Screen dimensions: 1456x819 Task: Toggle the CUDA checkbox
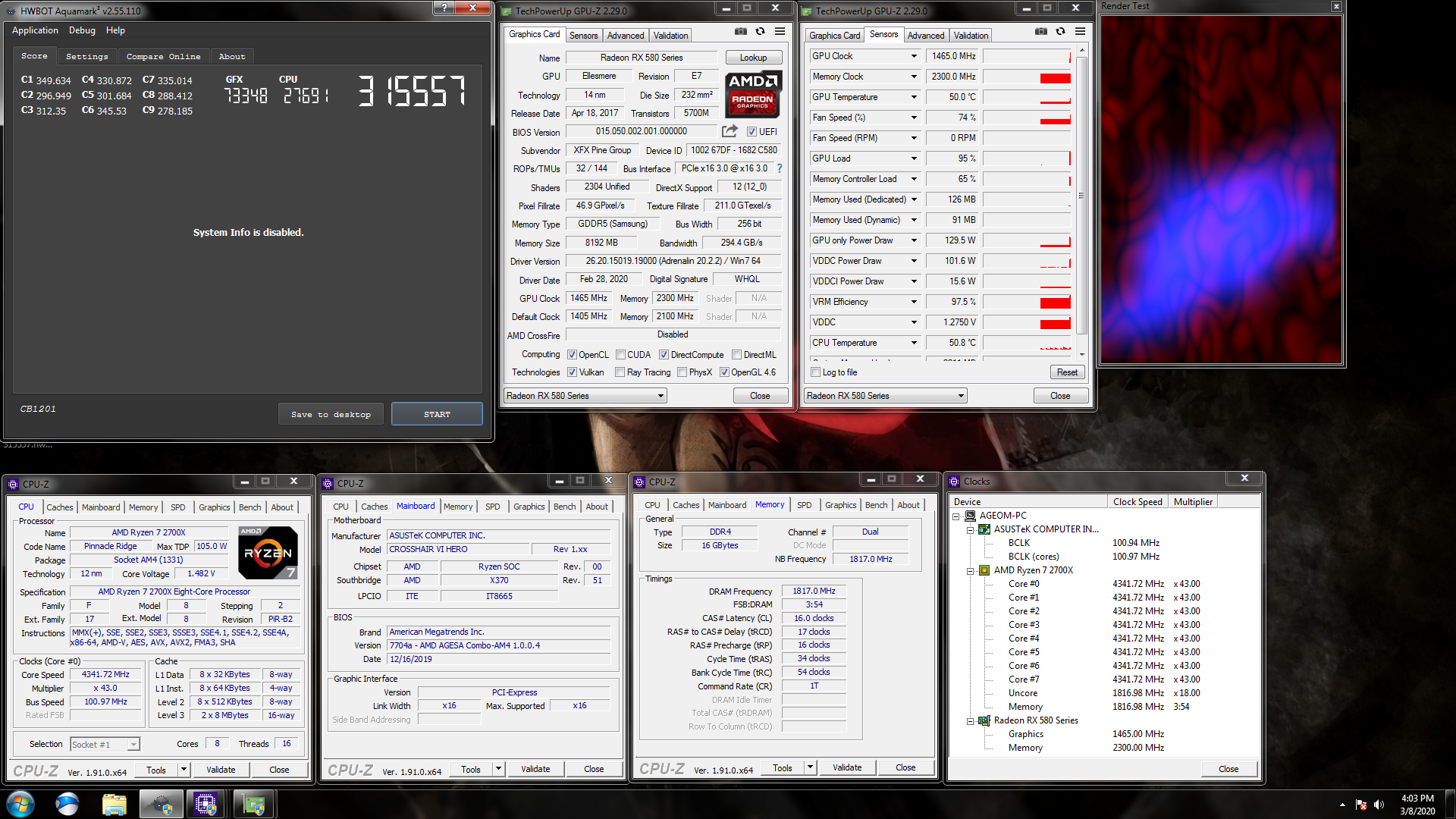tap(621, 354)
